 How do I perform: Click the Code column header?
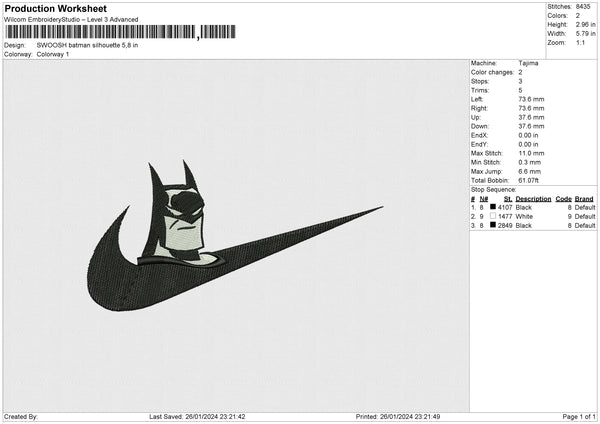click(564, 199)
